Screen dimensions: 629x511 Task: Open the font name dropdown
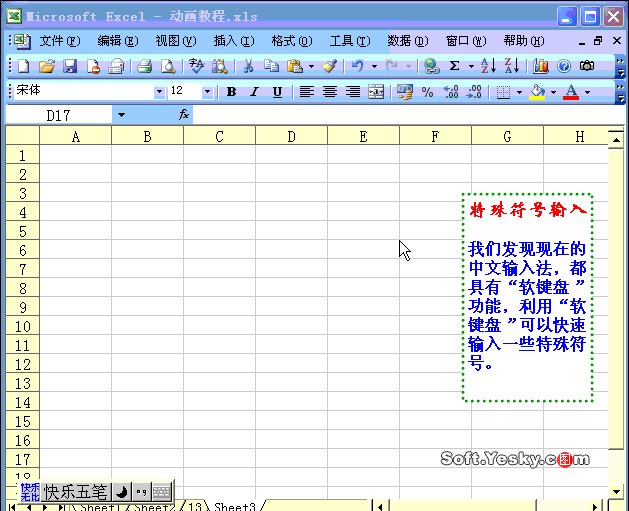coord(159,92)
